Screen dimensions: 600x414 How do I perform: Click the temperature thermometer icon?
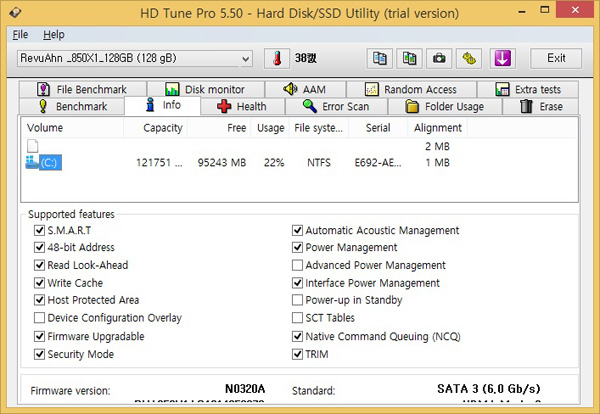pos(277,59)
